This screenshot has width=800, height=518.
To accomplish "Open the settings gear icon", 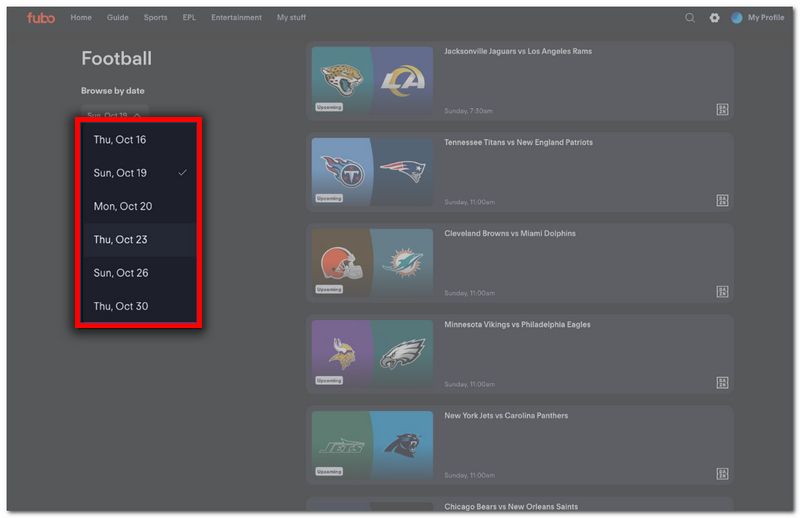I will click(714, 18).
